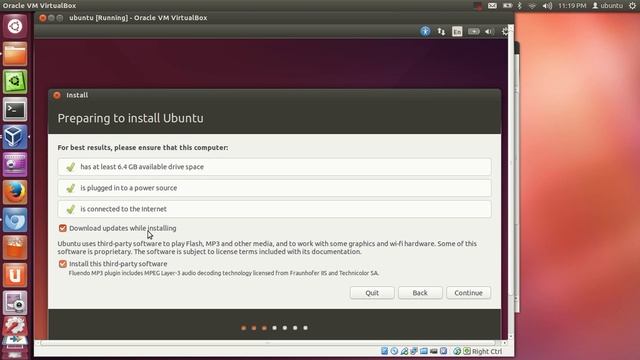
Task: Click 'has at least 6.4 GB available drive space'
Action: pyautogui.click(x=274, y=167)
